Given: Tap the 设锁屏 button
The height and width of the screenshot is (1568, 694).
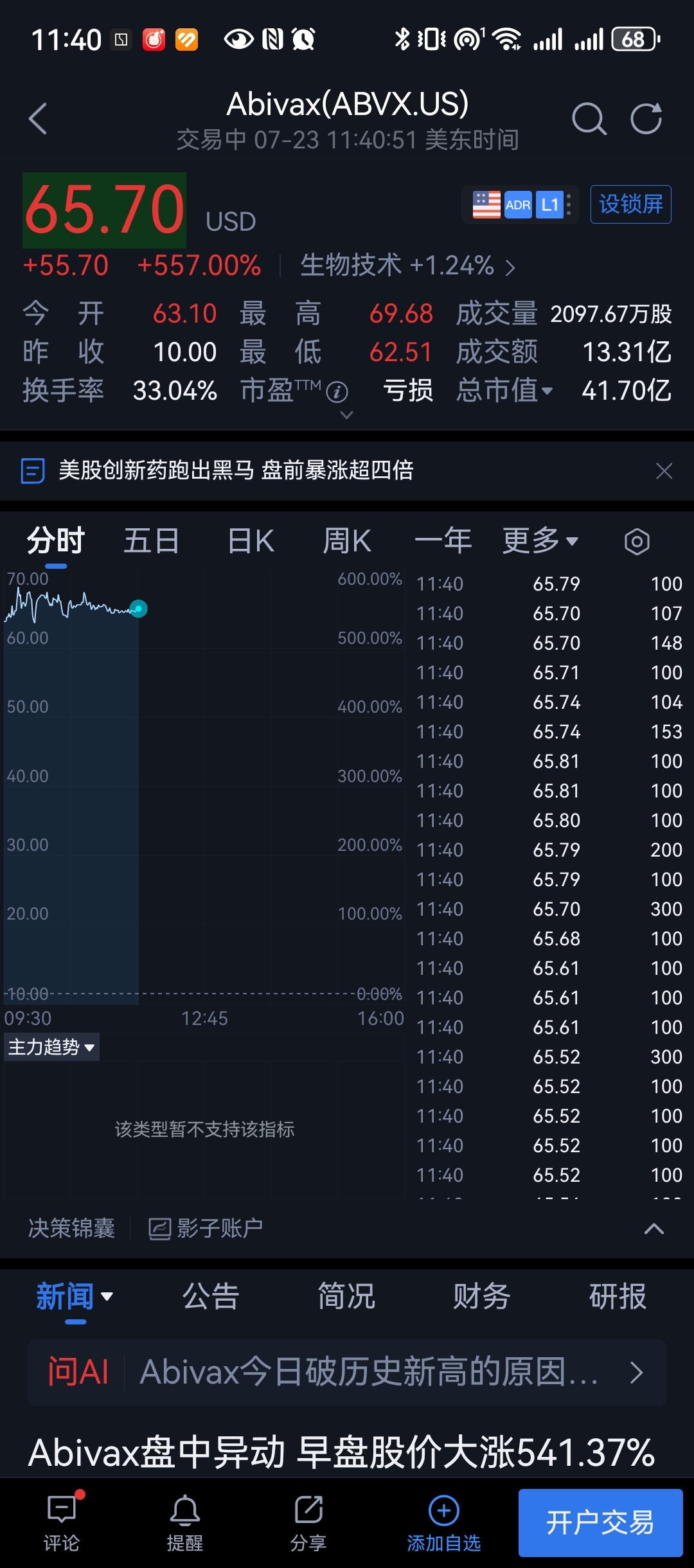Looking at the screenshot, I should point(631,204).
